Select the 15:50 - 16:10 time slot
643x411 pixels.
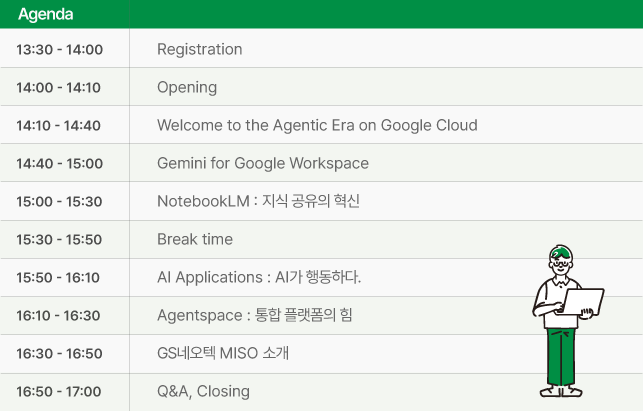(58, 278)
